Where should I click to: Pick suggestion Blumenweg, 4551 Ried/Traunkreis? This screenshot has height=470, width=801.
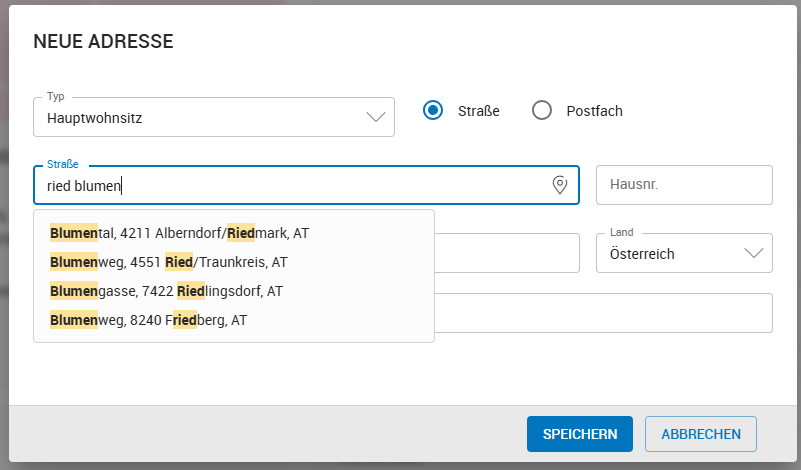[x=169, y=262]
